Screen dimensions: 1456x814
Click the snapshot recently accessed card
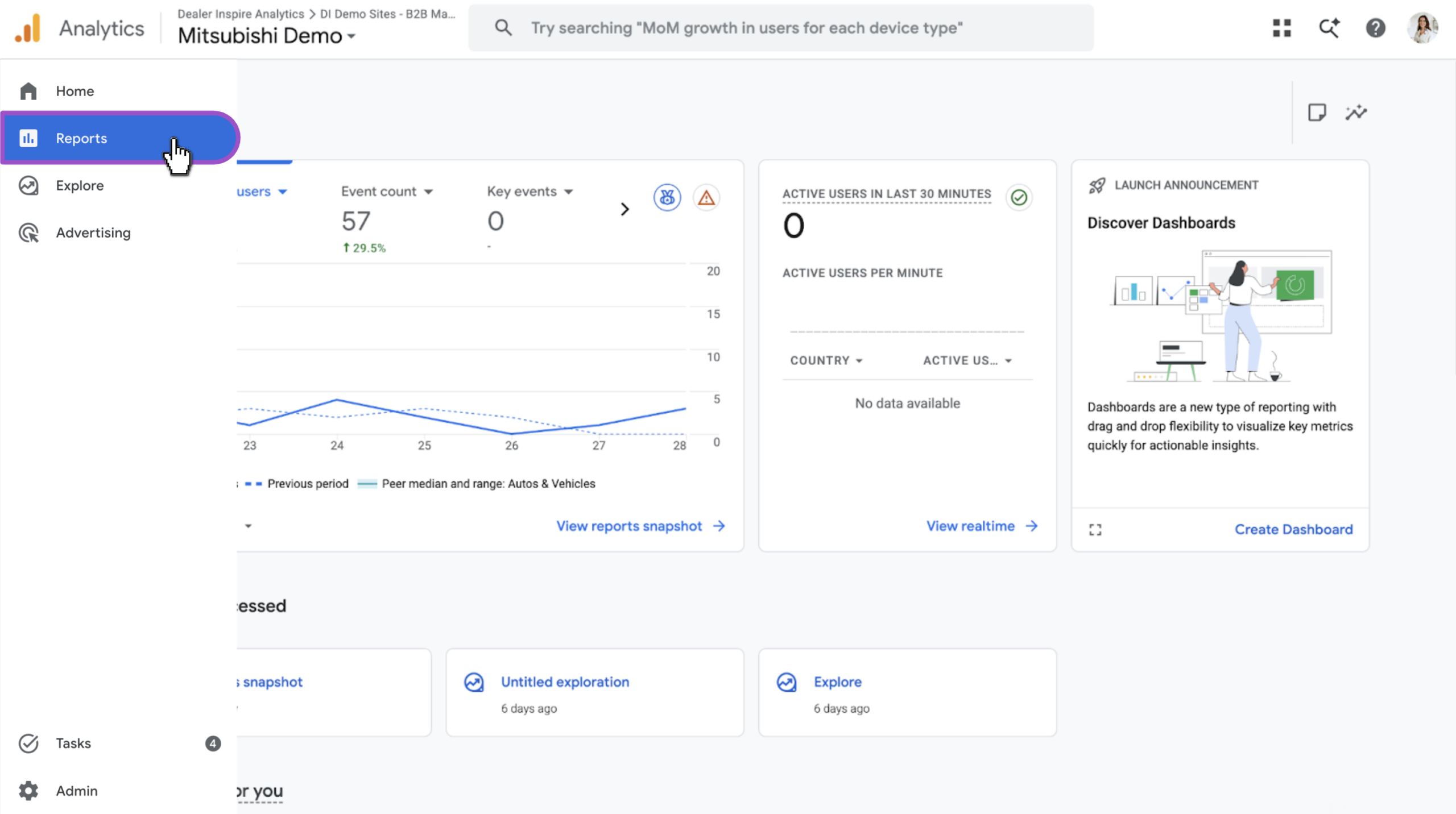334,692
